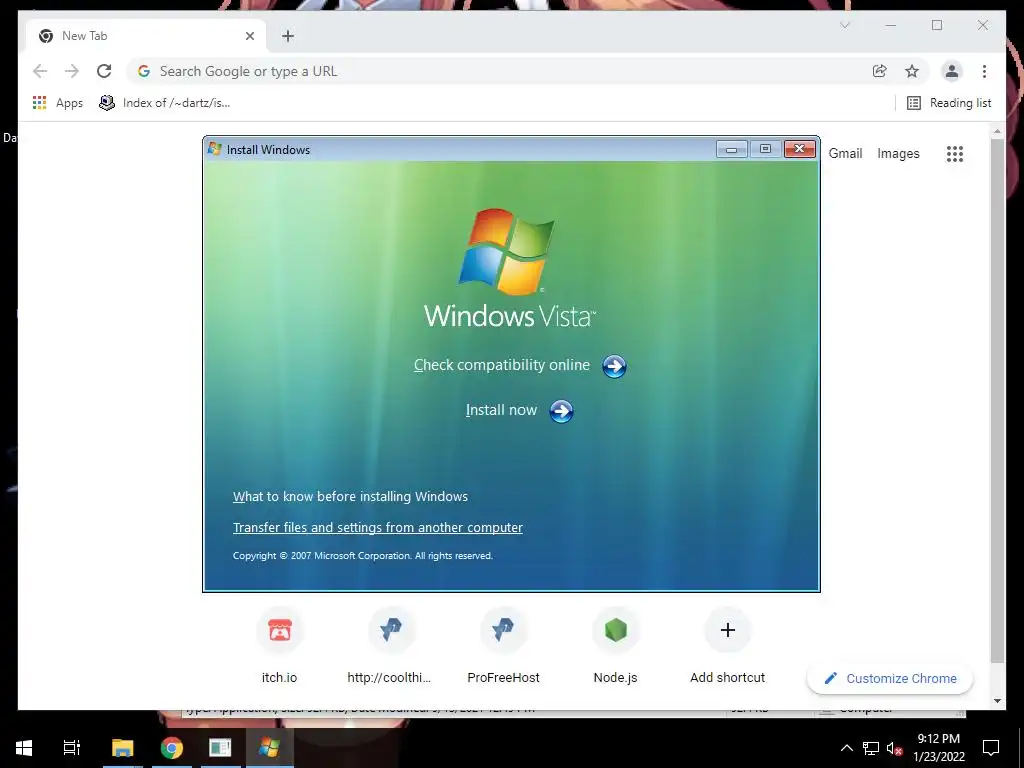
Task: Click the Share this page icon
Action: [x=880, y=71]
